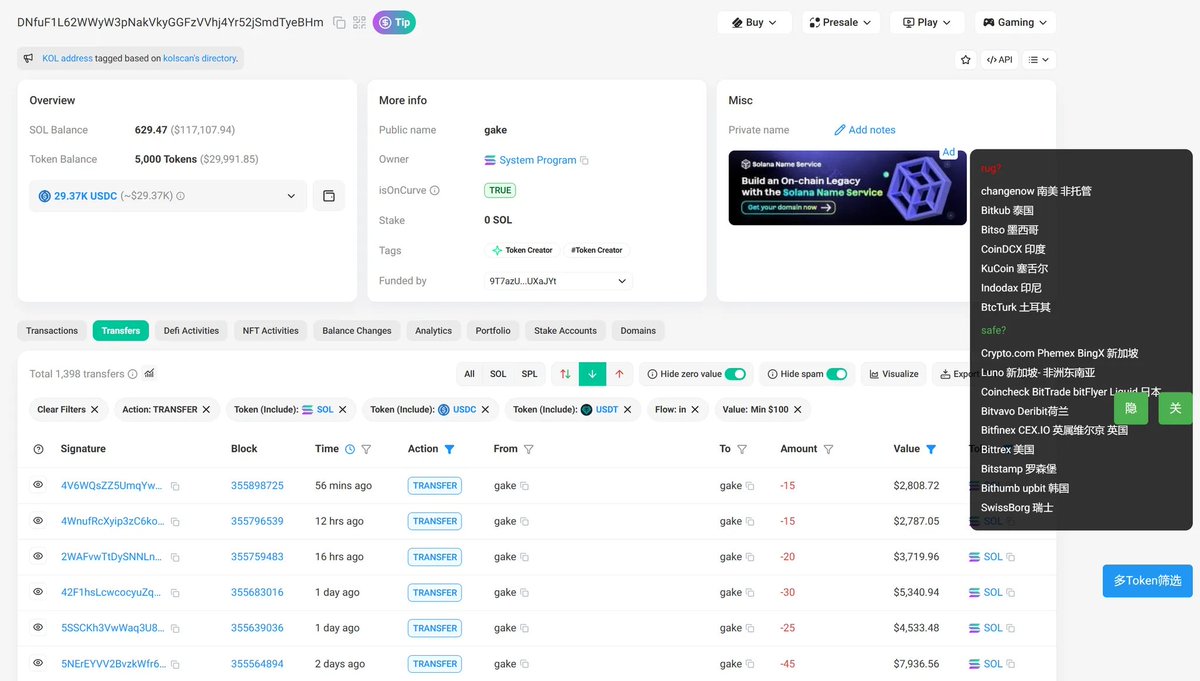Open the Gaming dropdown menu
The image size is (1200, 681).
coord(1015,22)
